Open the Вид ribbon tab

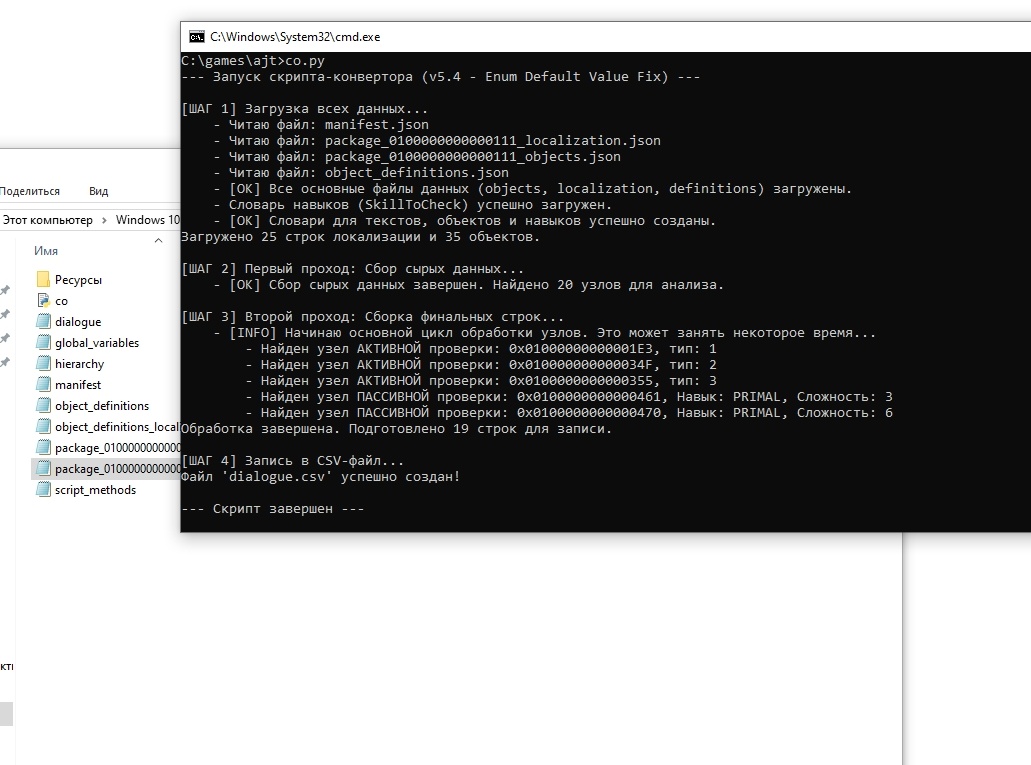pos(99,191)
